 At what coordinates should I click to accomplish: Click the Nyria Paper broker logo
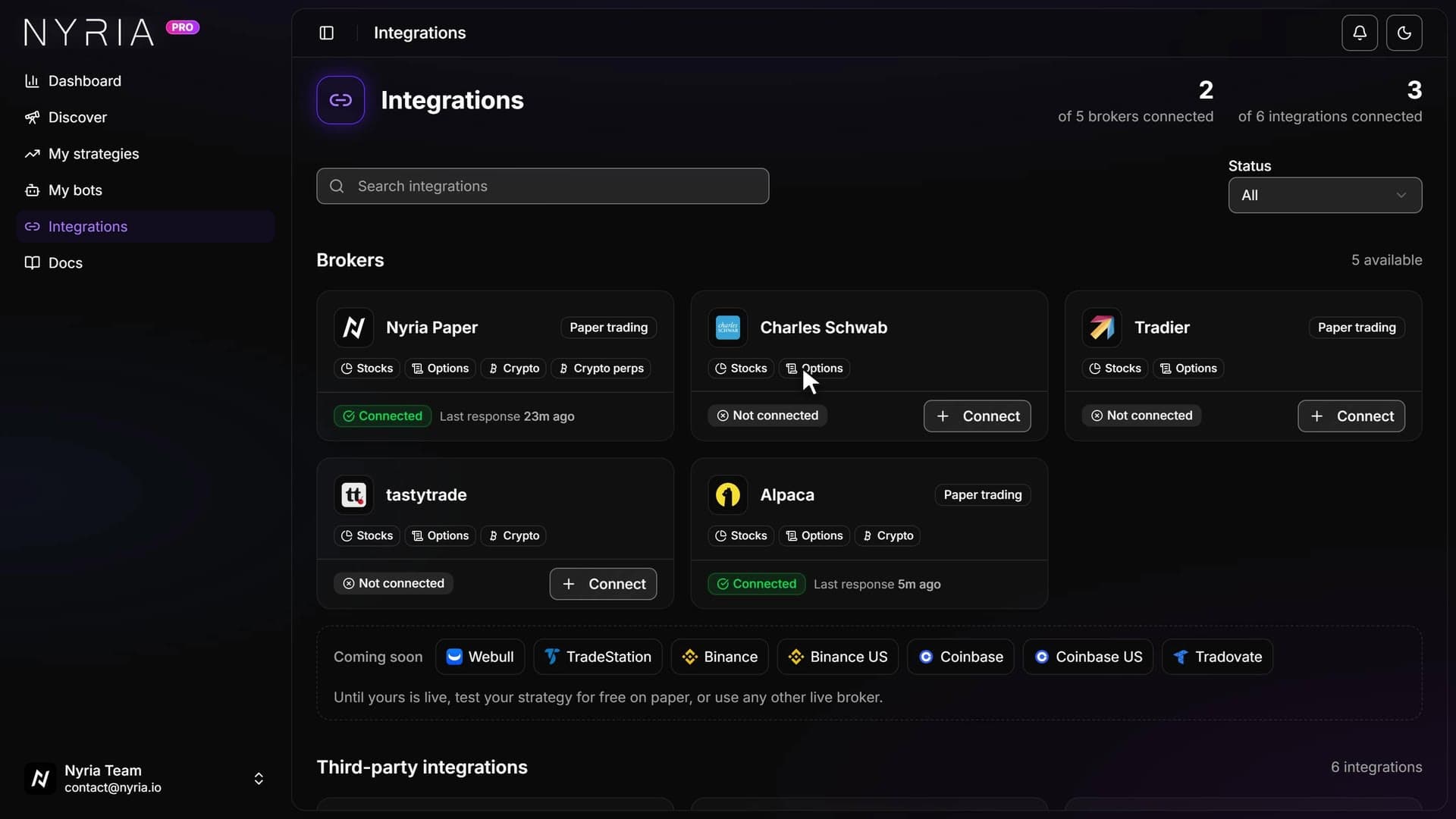coord(353,328)
